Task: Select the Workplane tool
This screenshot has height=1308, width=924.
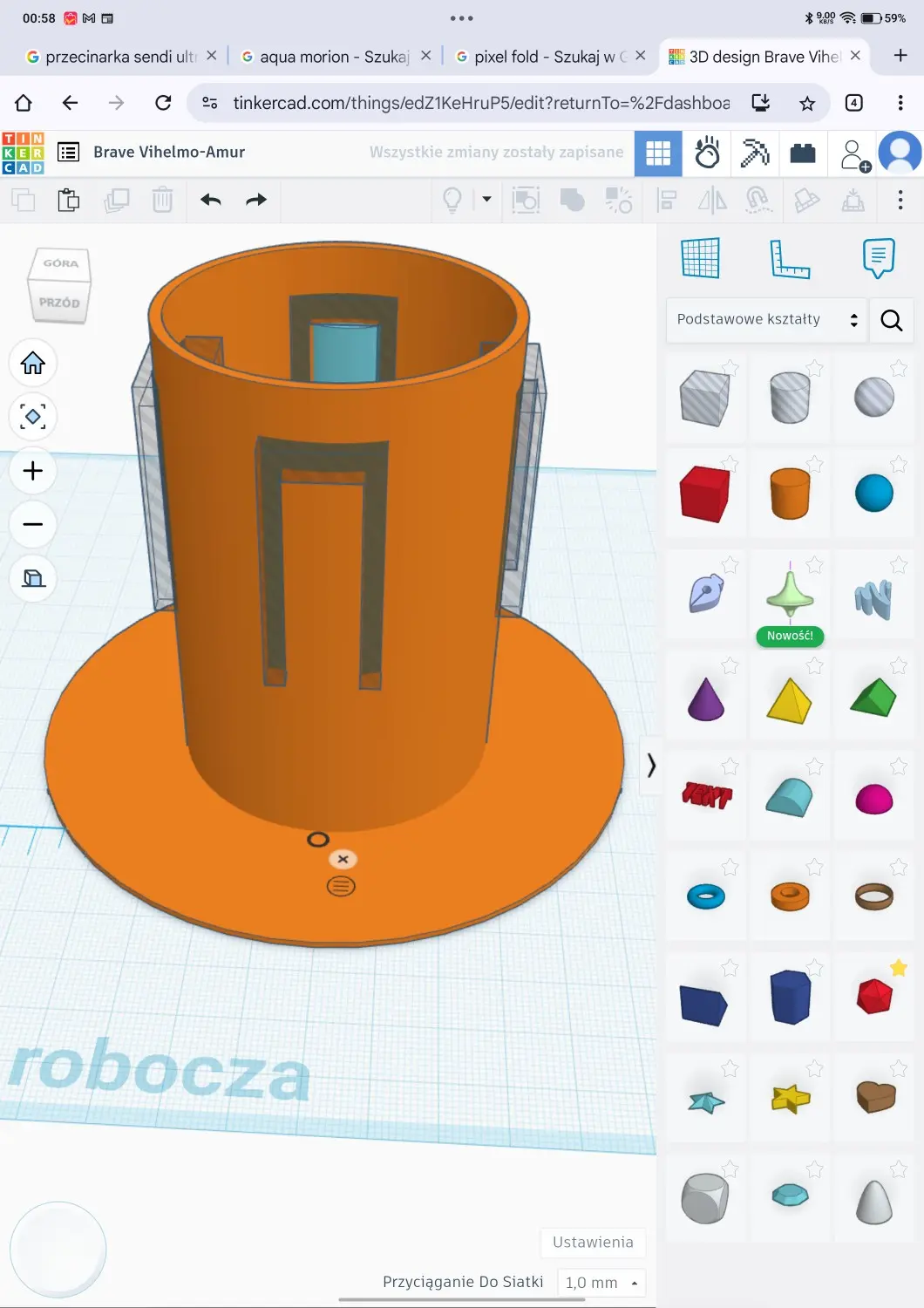Action: click(700, 258)
